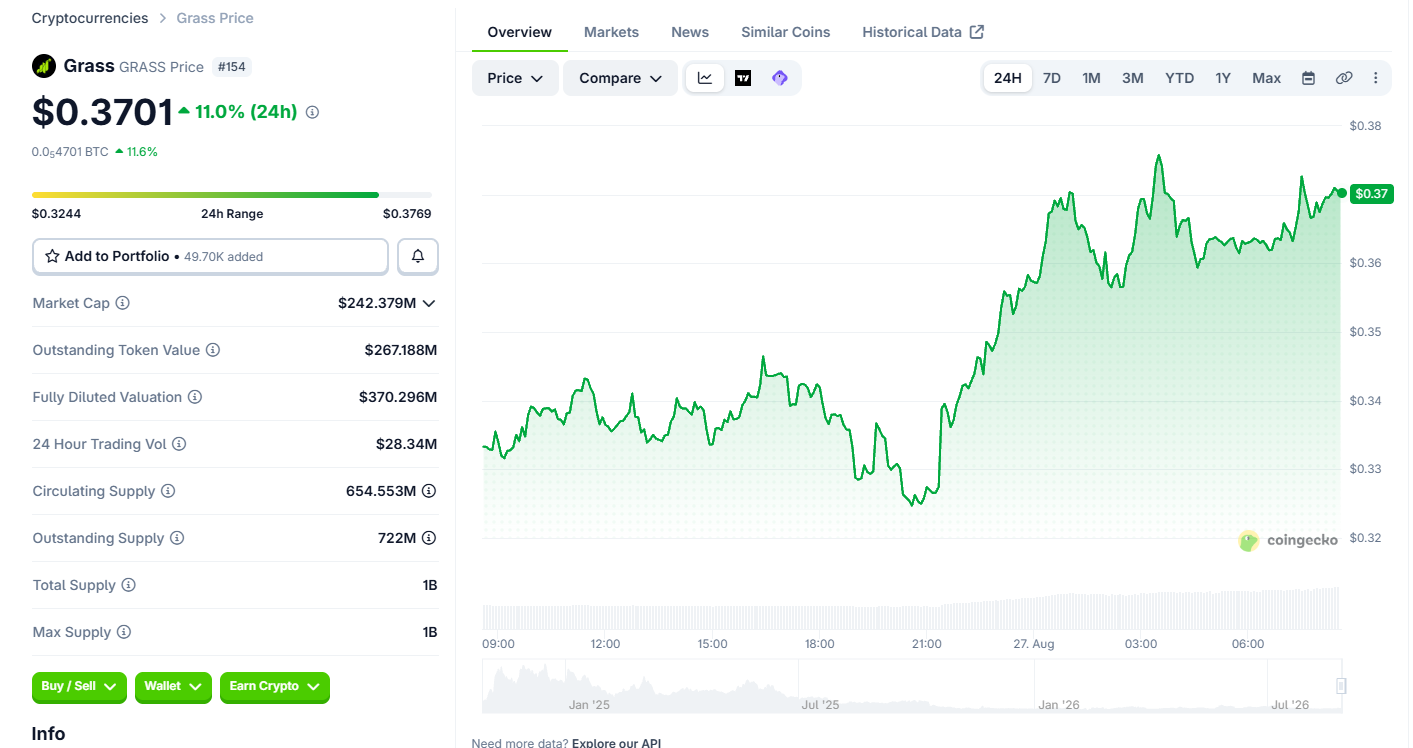Click the Max Supply info icon
This screenshot has width=1413, height=748.
[124, 632]
